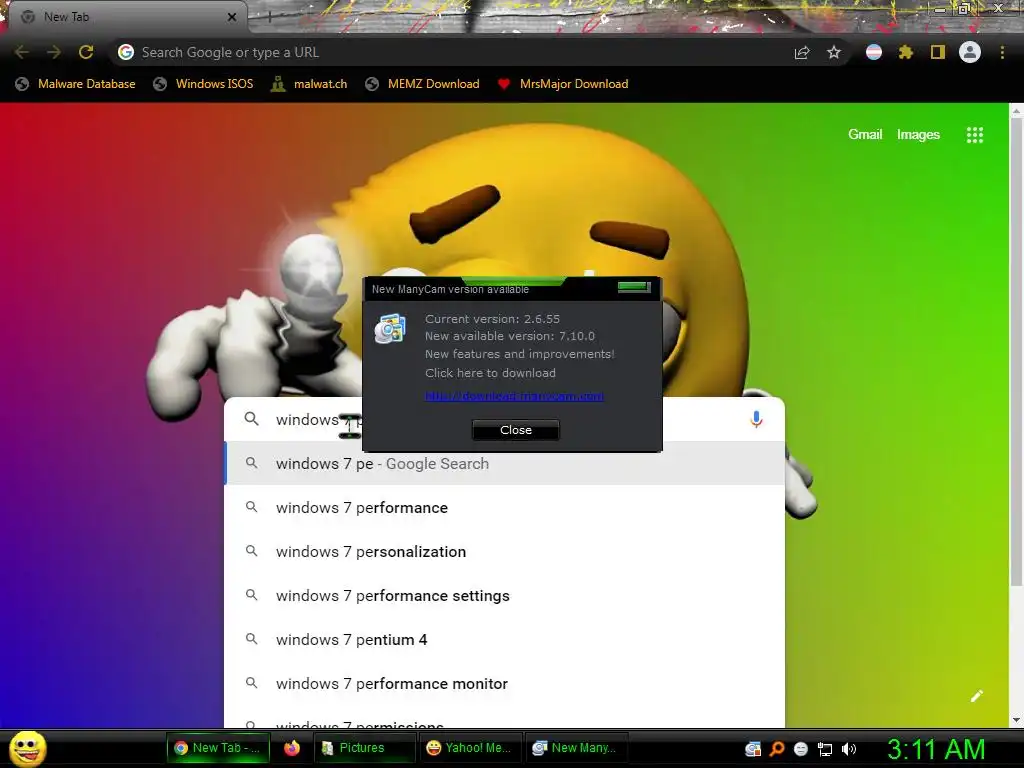Click the magnifier icon in Google search box
The width and height of the screenshot is (1024, 768).
click(251, 419)
